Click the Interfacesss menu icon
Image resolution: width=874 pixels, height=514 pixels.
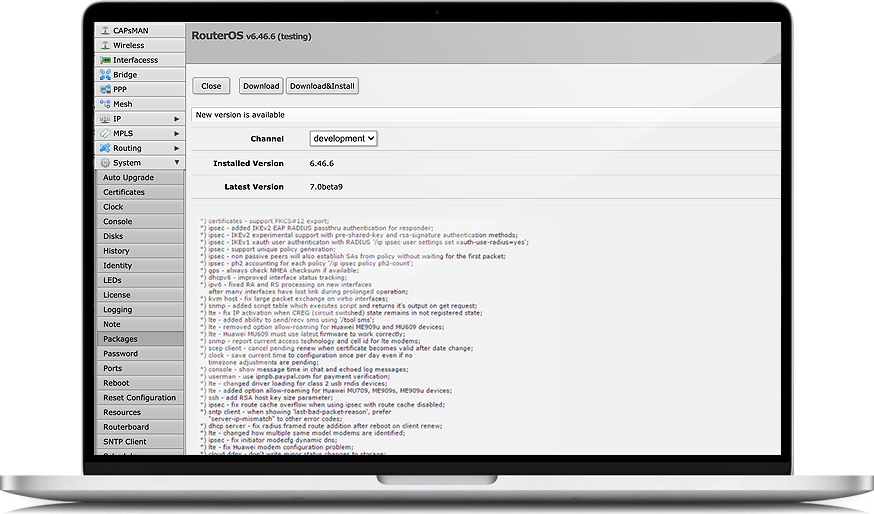tap(105, 60)
